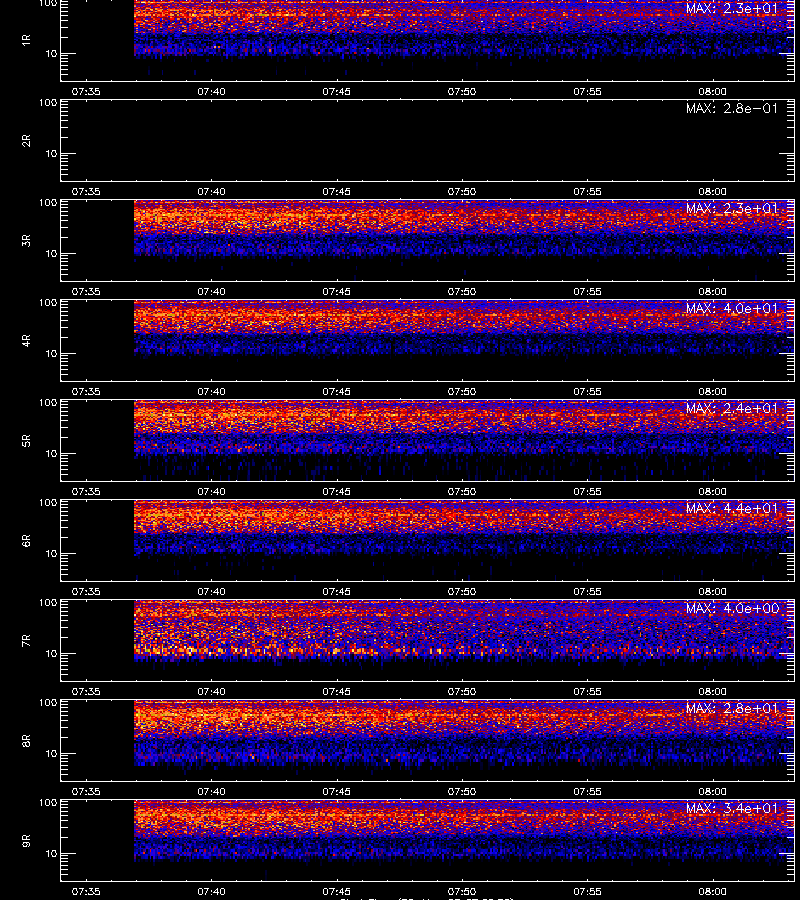Click 07:35 time label below panel 1R

[x=86, y=92]
